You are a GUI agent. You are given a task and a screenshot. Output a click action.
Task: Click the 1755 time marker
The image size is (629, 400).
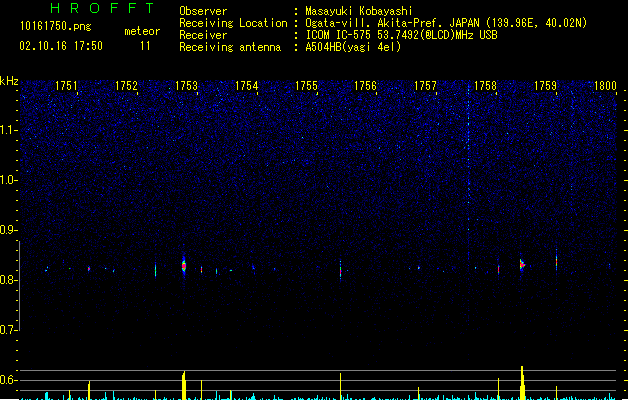pyautogui.click(x=306, y=86)
